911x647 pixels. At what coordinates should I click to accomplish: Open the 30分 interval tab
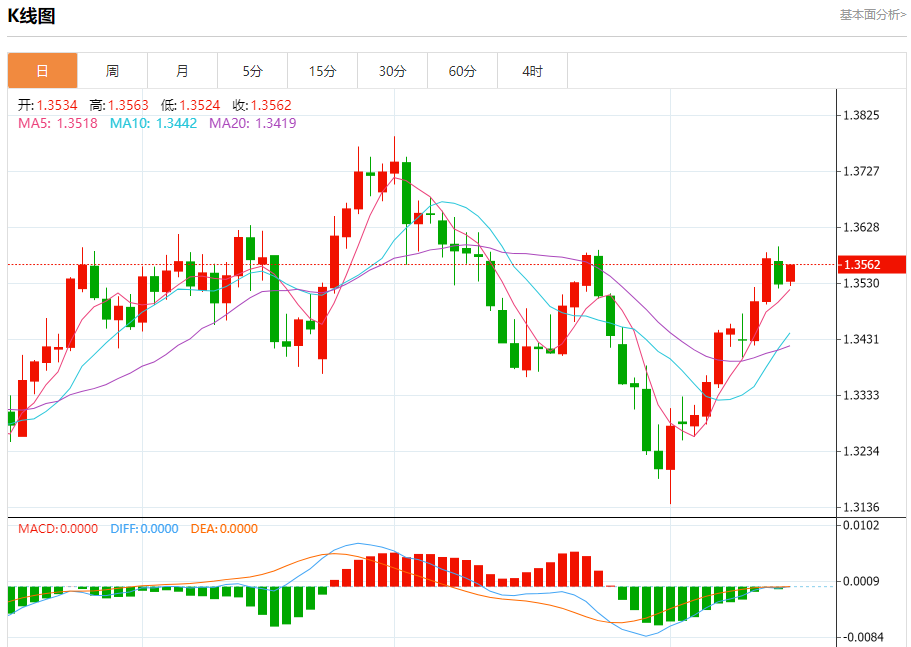[x=392, y=71]
